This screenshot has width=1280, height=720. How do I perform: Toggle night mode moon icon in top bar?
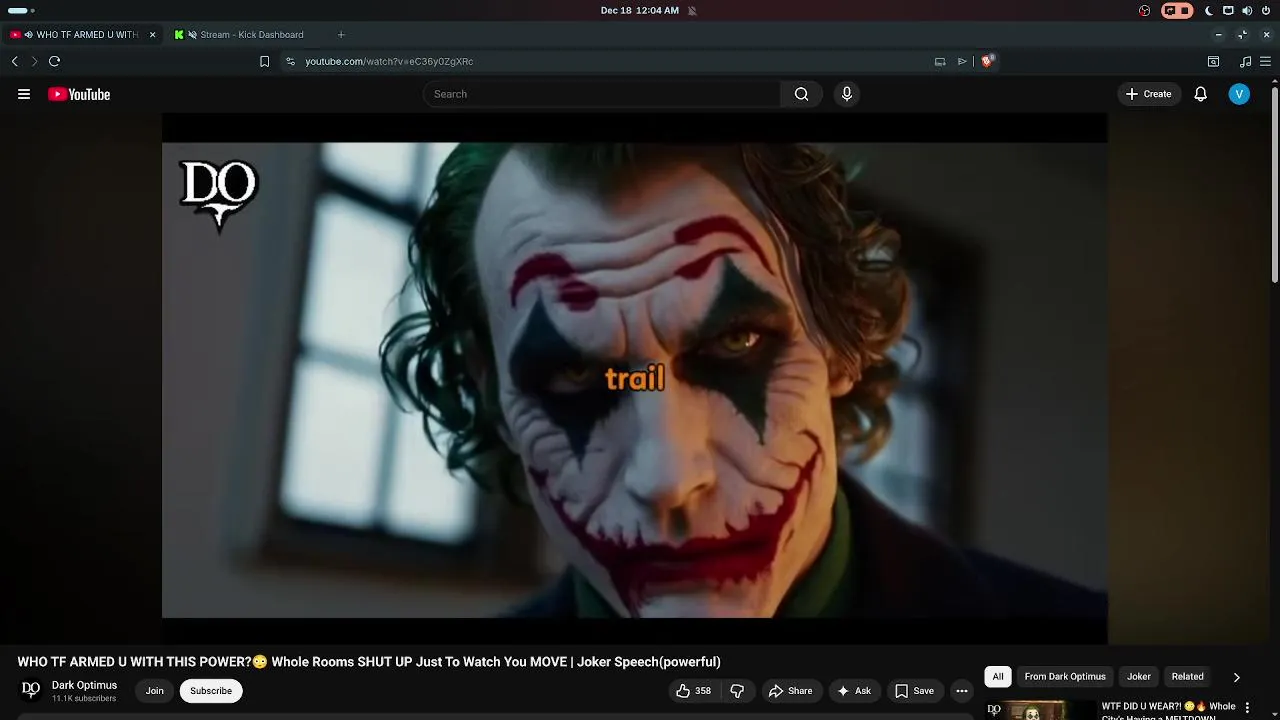tap(1209, 10)
